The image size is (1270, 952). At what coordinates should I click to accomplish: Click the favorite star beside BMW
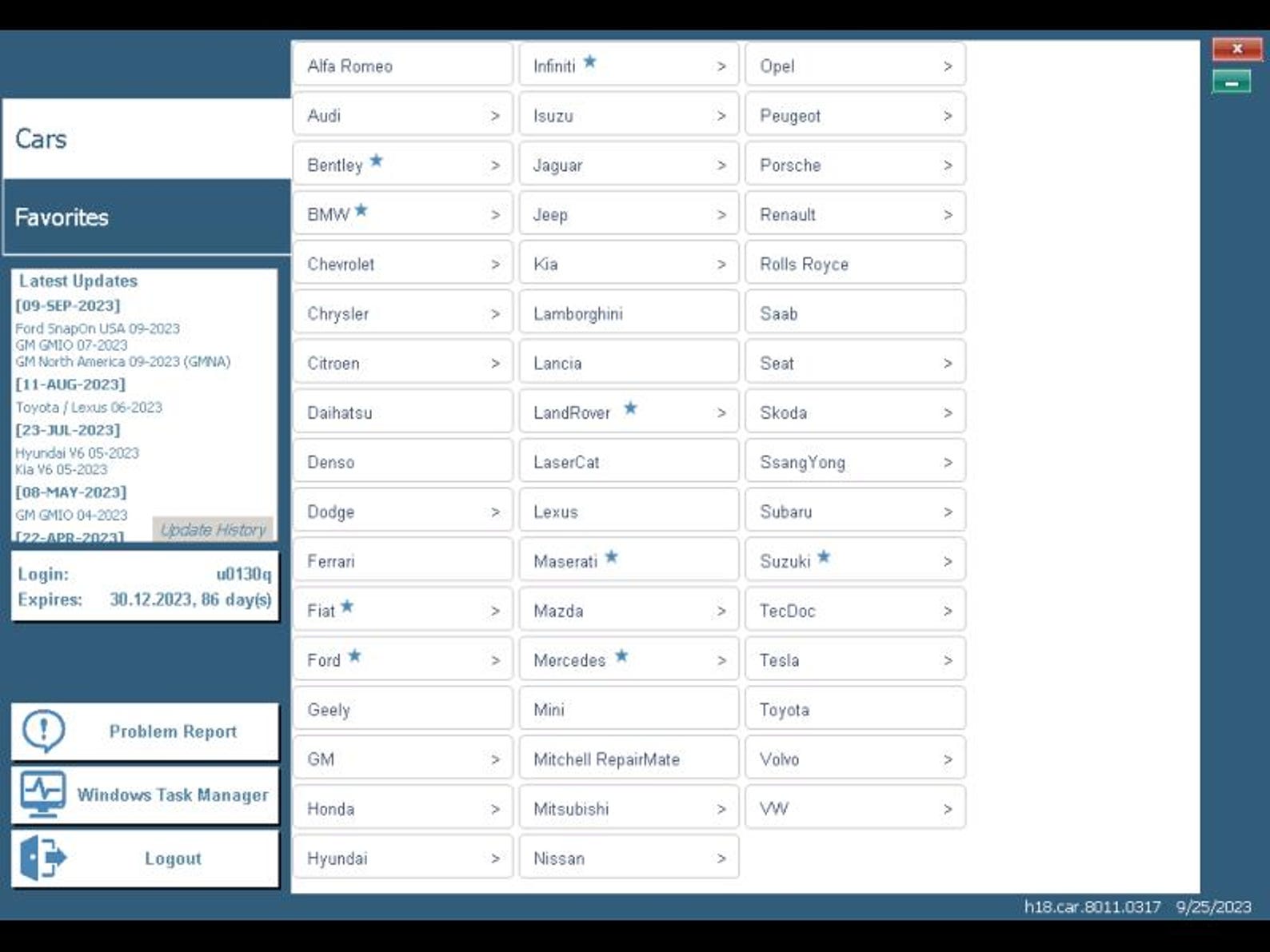[361, 210]
